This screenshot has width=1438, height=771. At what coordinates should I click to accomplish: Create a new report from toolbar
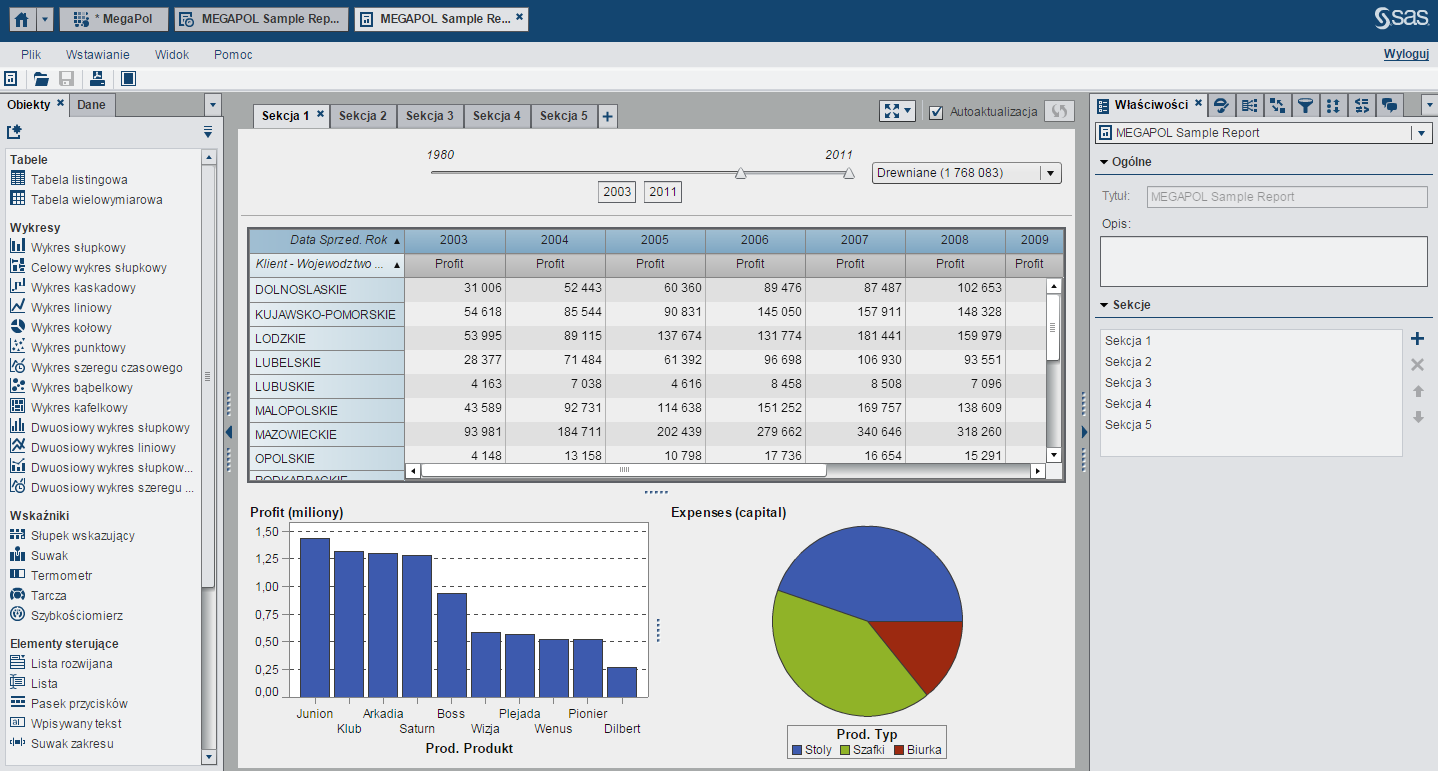(x=11, y=78)
